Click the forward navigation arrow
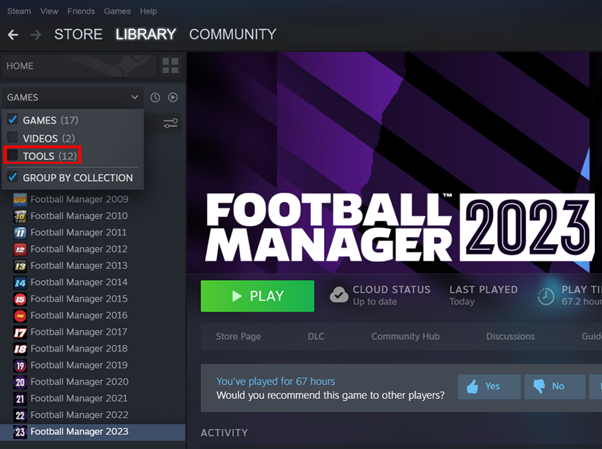The image size is (602, 449). pyautogui.click(x=36, y=35)
